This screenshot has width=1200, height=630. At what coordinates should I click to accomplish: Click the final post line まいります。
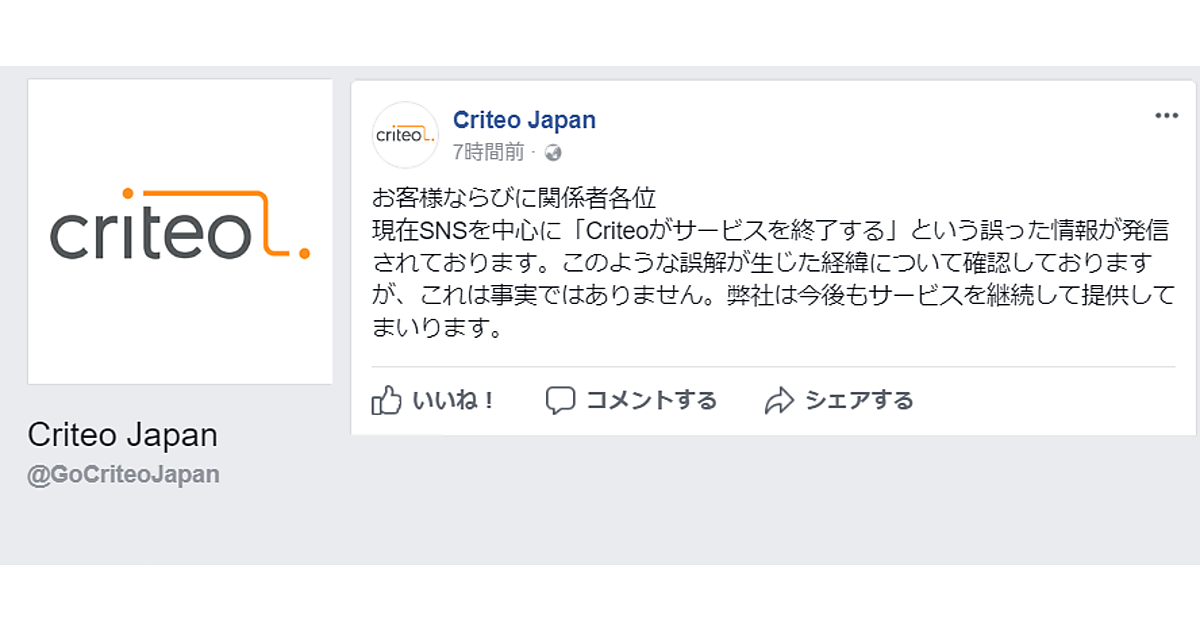click(436, 329)
